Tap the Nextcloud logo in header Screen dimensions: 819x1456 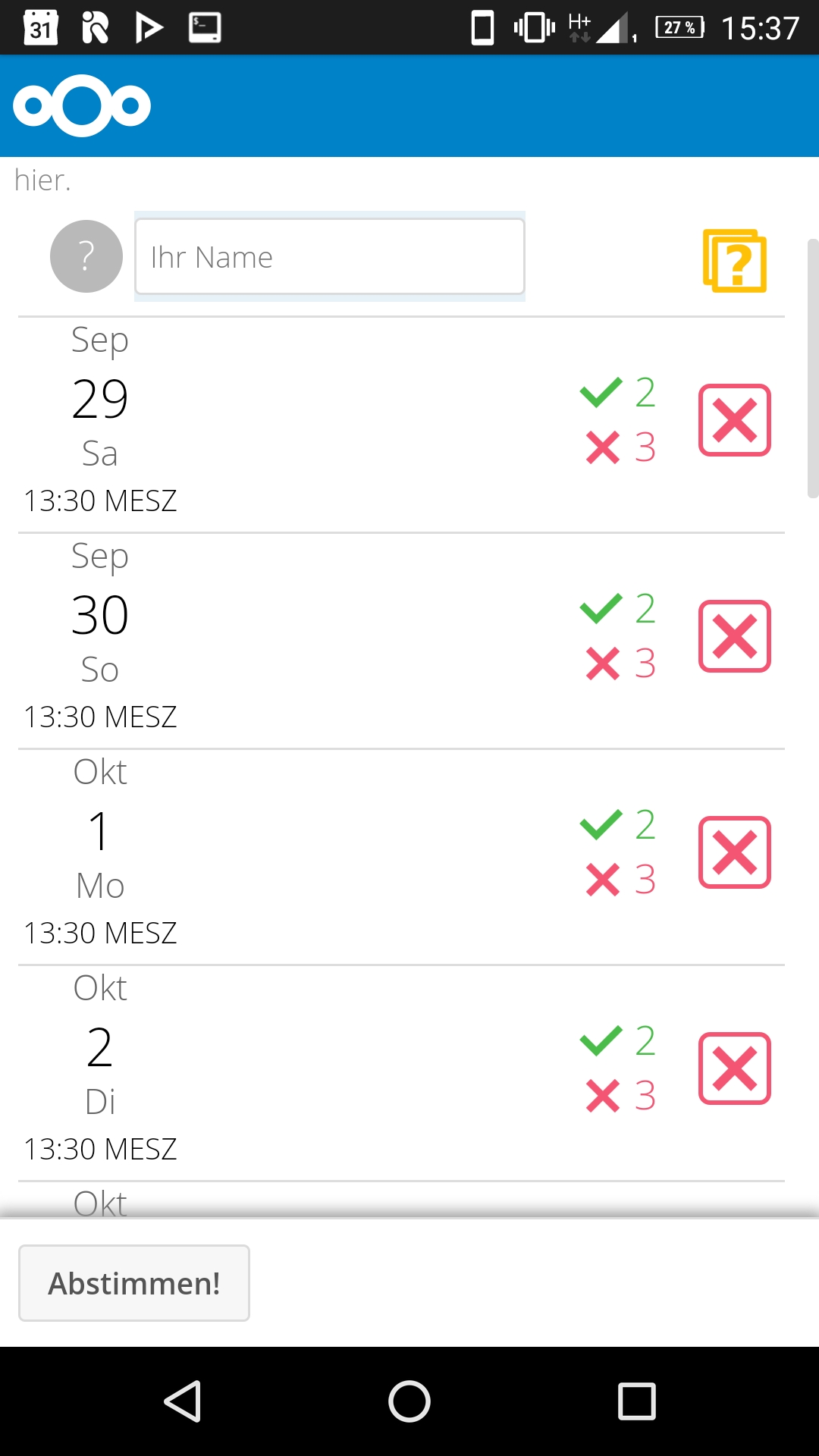[x=82, y=105]
